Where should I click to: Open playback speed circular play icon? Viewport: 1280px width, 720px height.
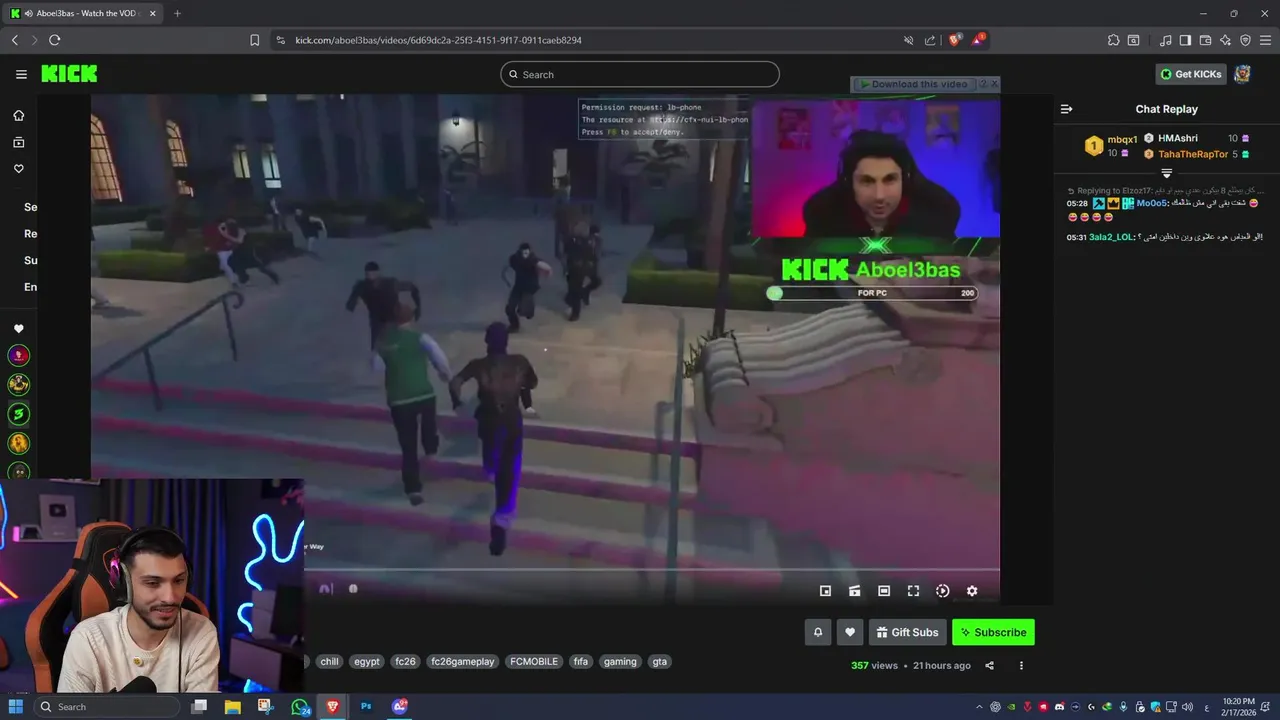coord(942,591)
